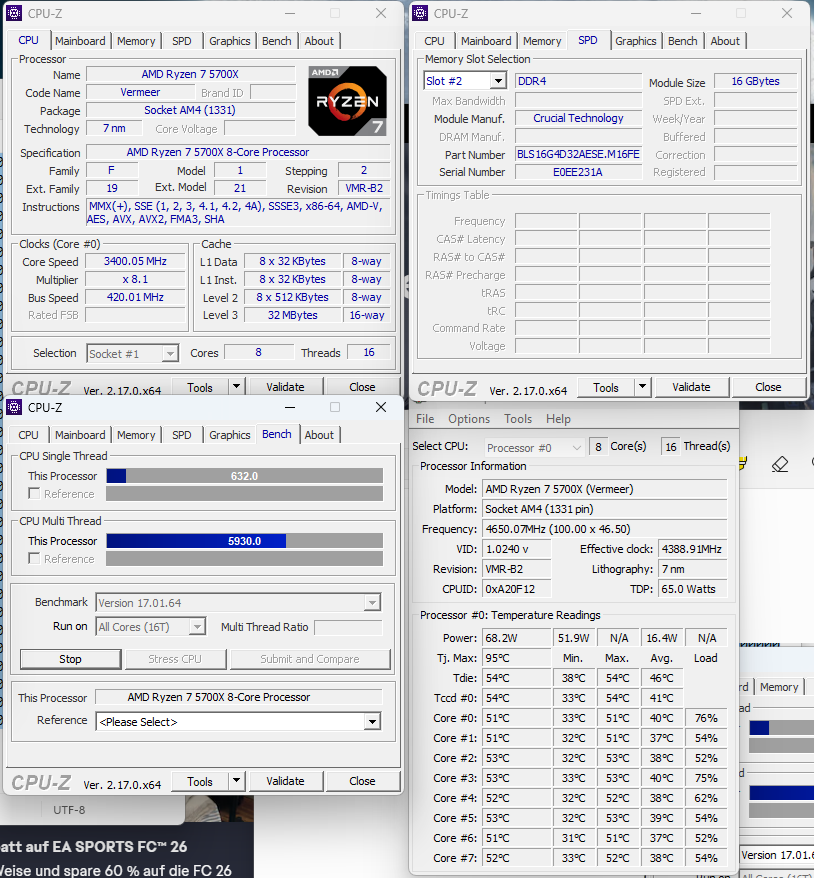815x879 pixels.
Task: Click Memory tab in window behind Core Temp
Action: pos(779,687)
